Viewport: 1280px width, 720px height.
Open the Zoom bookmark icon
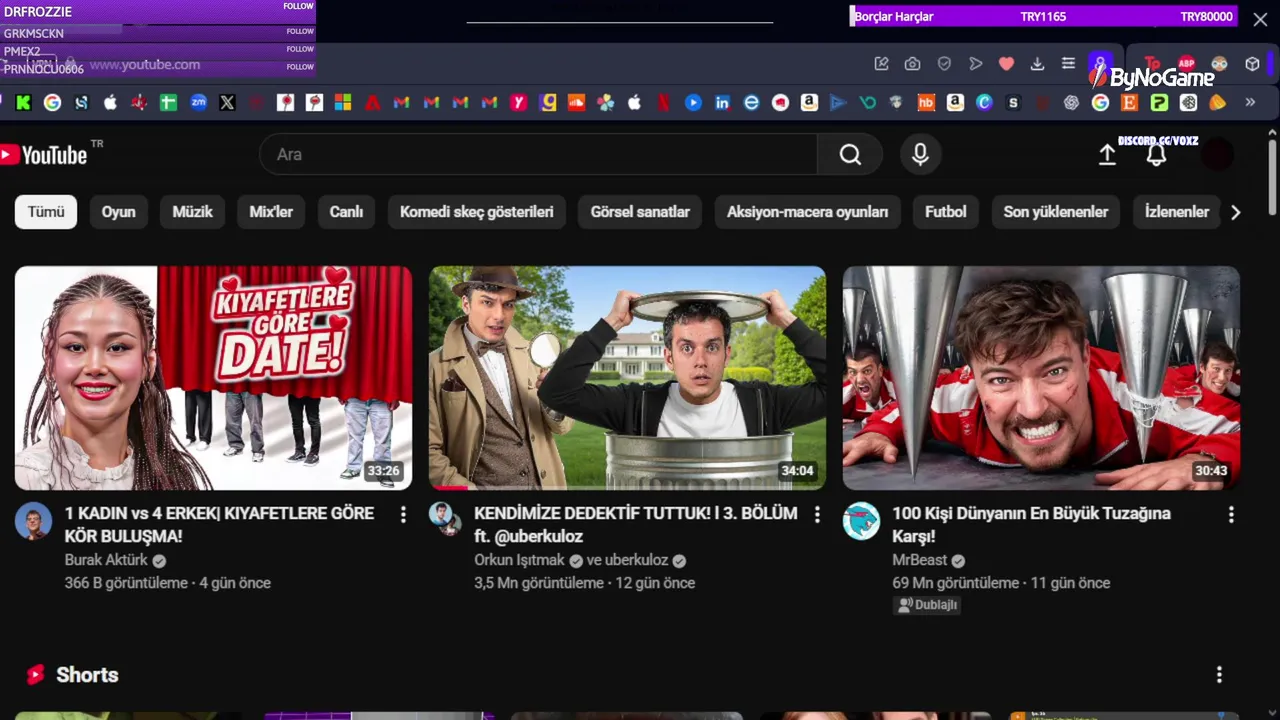click(198, 102)
